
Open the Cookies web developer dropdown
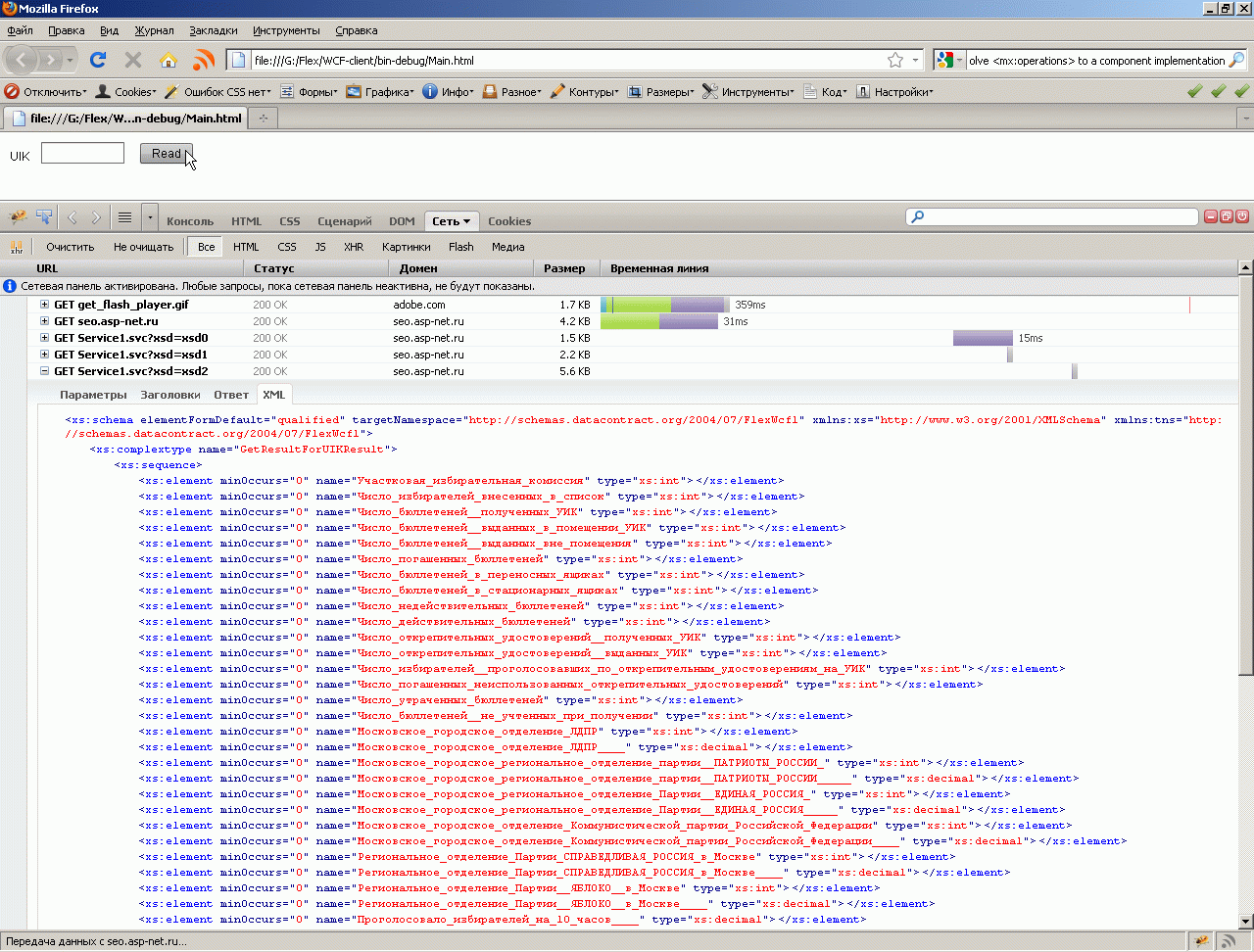click(125, 91)
